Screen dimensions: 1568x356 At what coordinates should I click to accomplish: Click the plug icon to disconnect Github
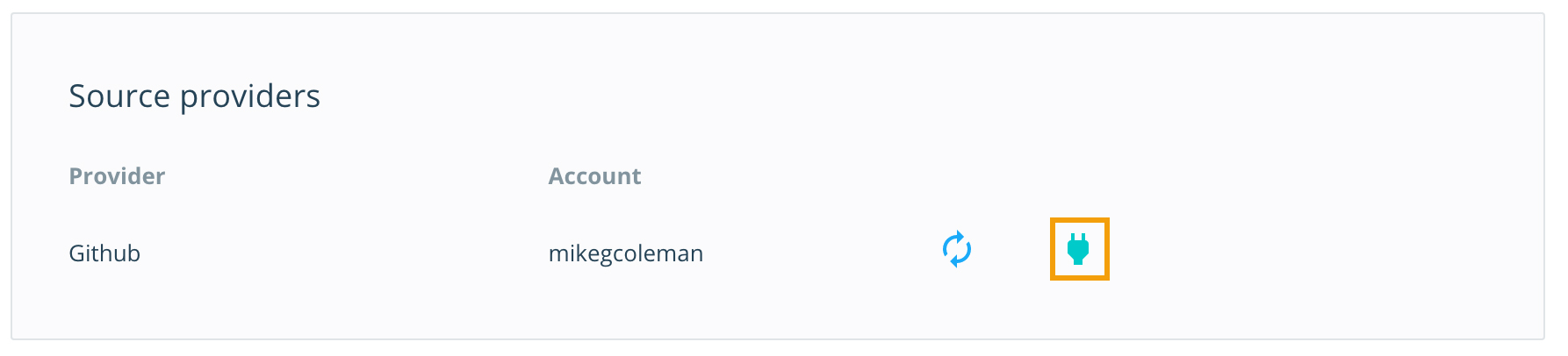(1078, 249)
